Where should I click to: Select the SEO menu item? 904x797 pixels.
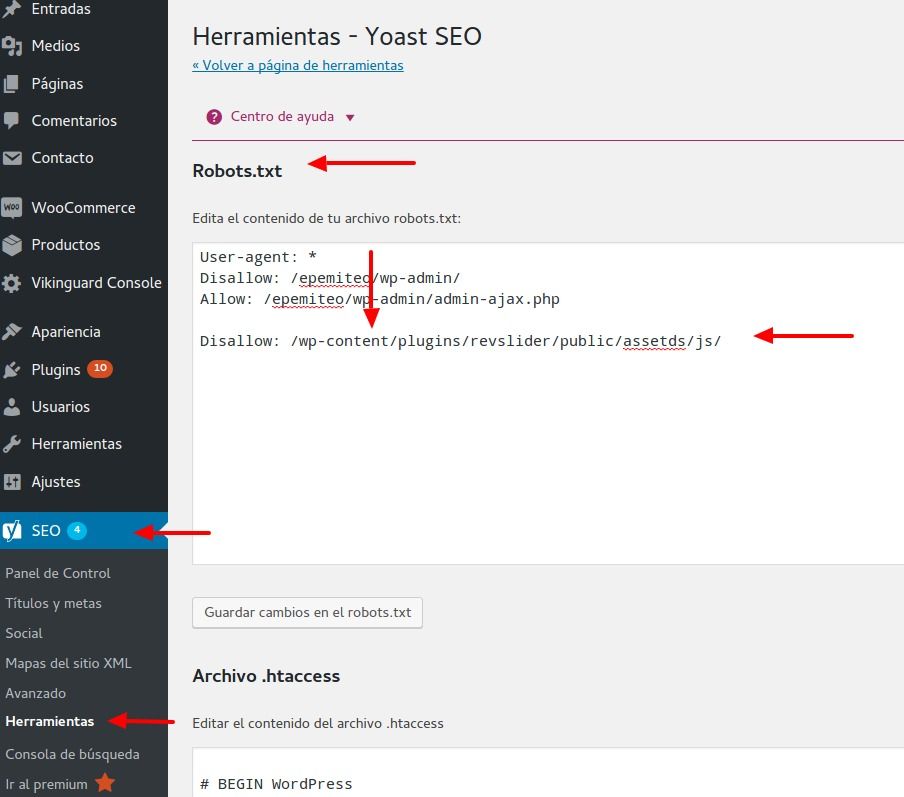coord(84,531)
